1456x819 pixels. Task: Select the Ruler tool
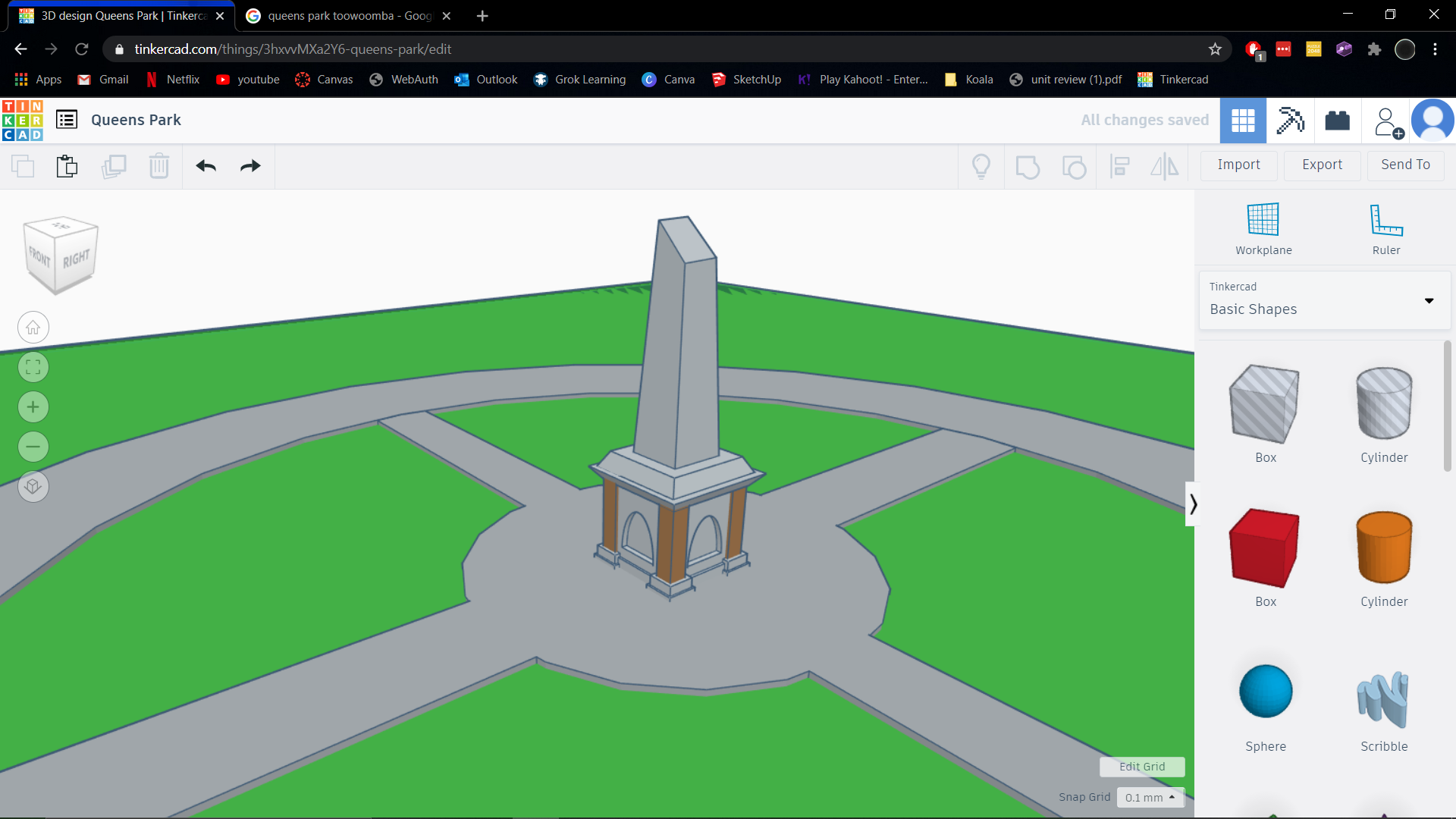pos(1386,229)
